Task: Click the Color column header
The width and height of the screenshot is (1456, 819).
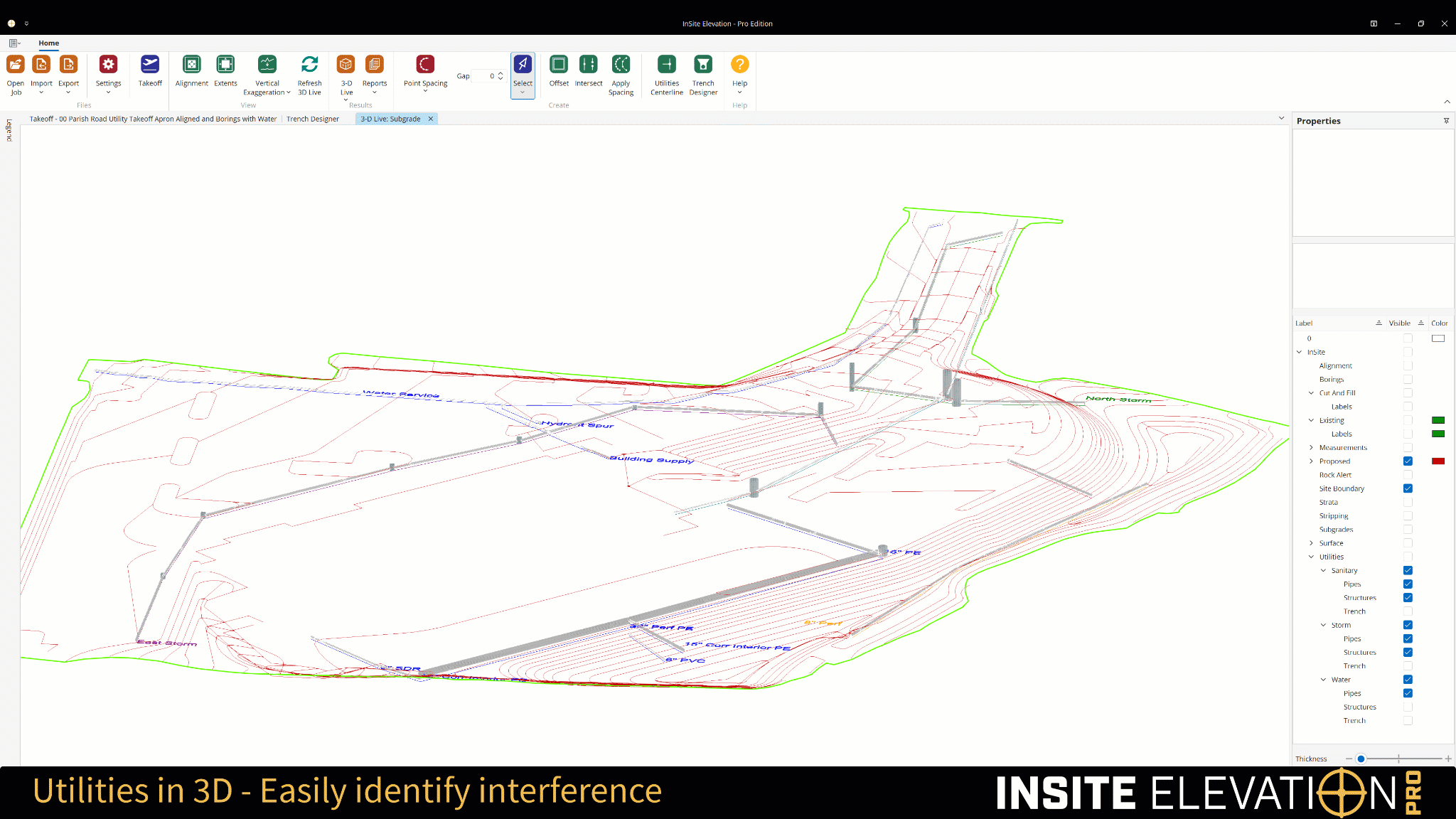Action: pos(1440,323)
